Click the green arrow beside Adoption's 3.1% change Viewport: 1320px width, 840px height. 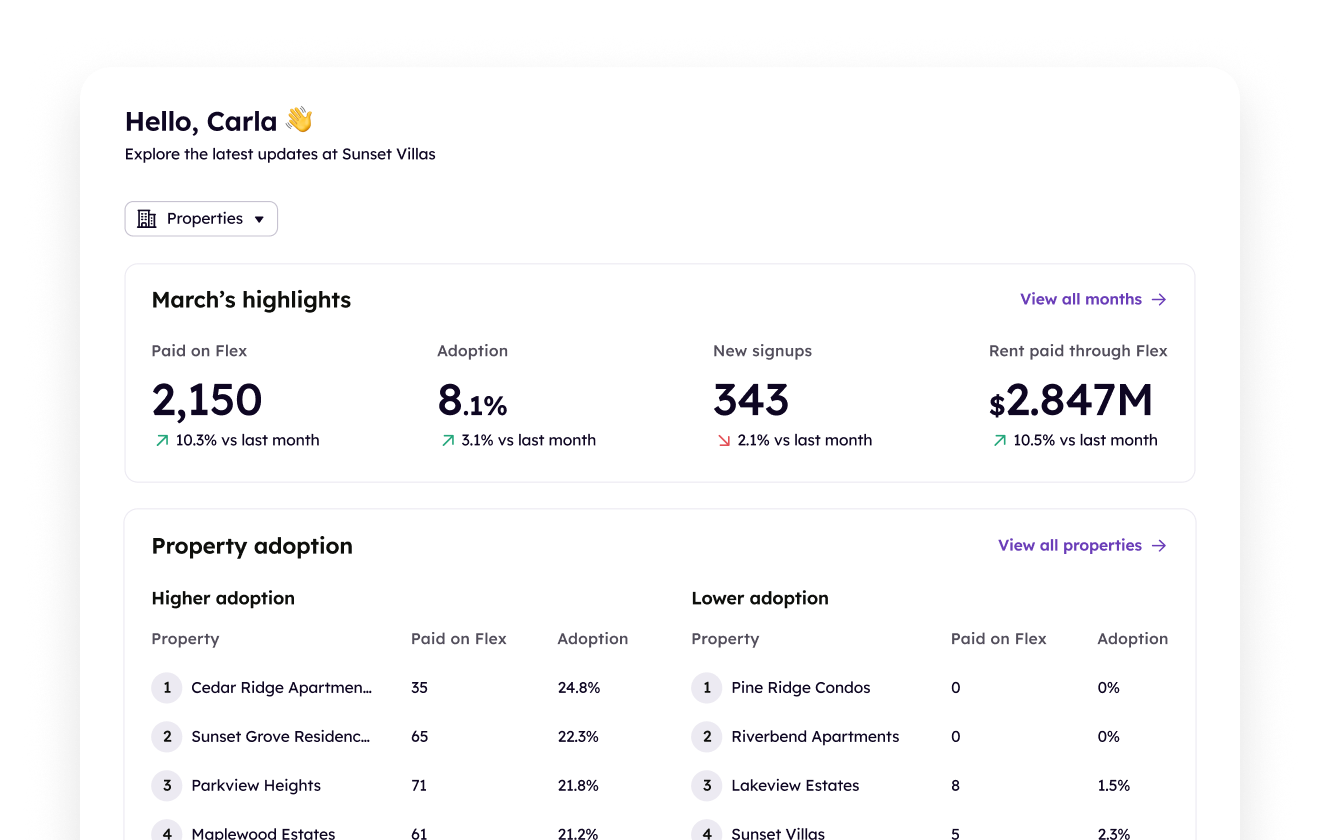pos(448,440)
